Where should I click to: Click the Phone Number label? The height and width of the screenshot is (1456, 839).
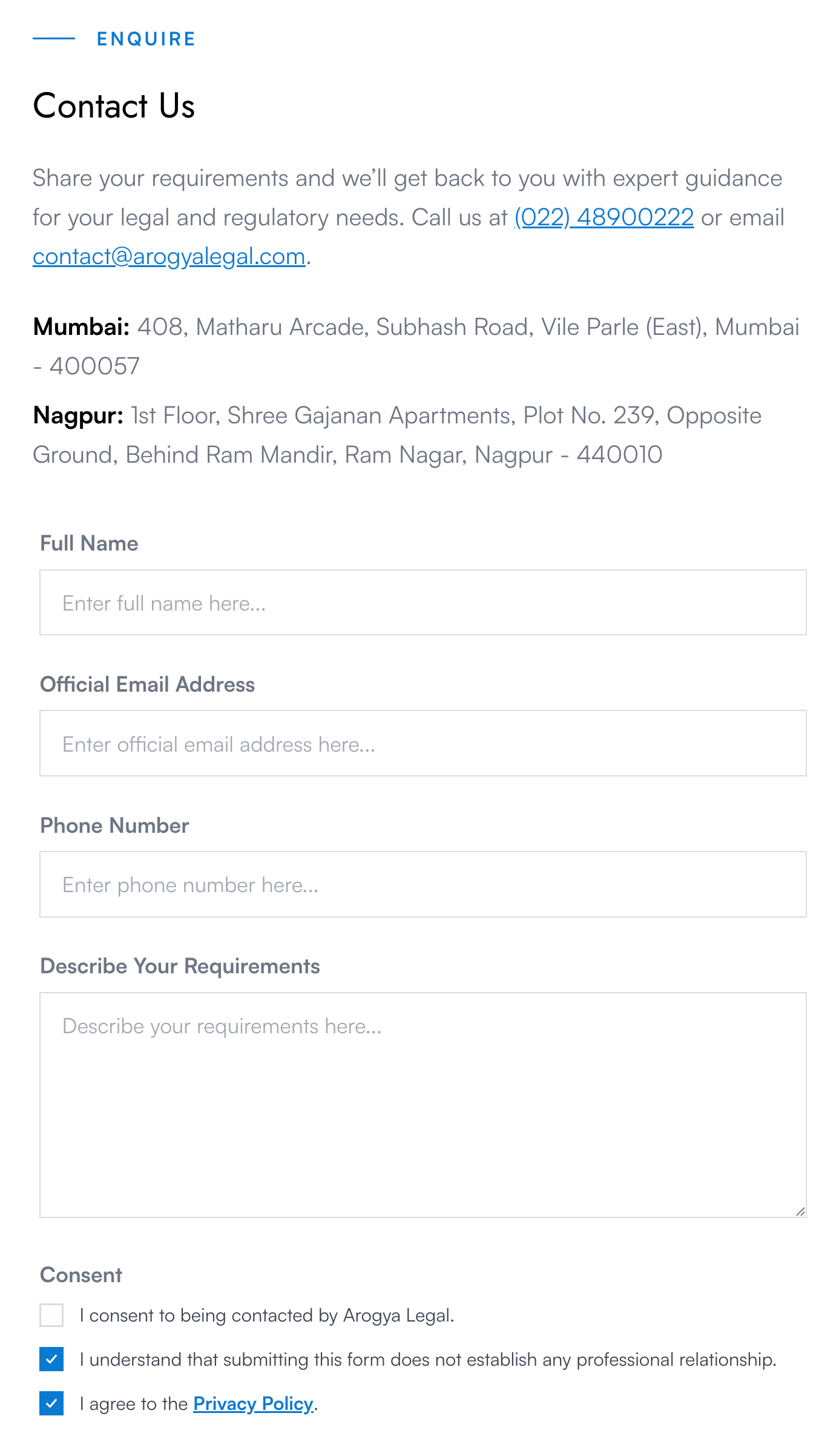pyautogui.click(x=114, y=826)
